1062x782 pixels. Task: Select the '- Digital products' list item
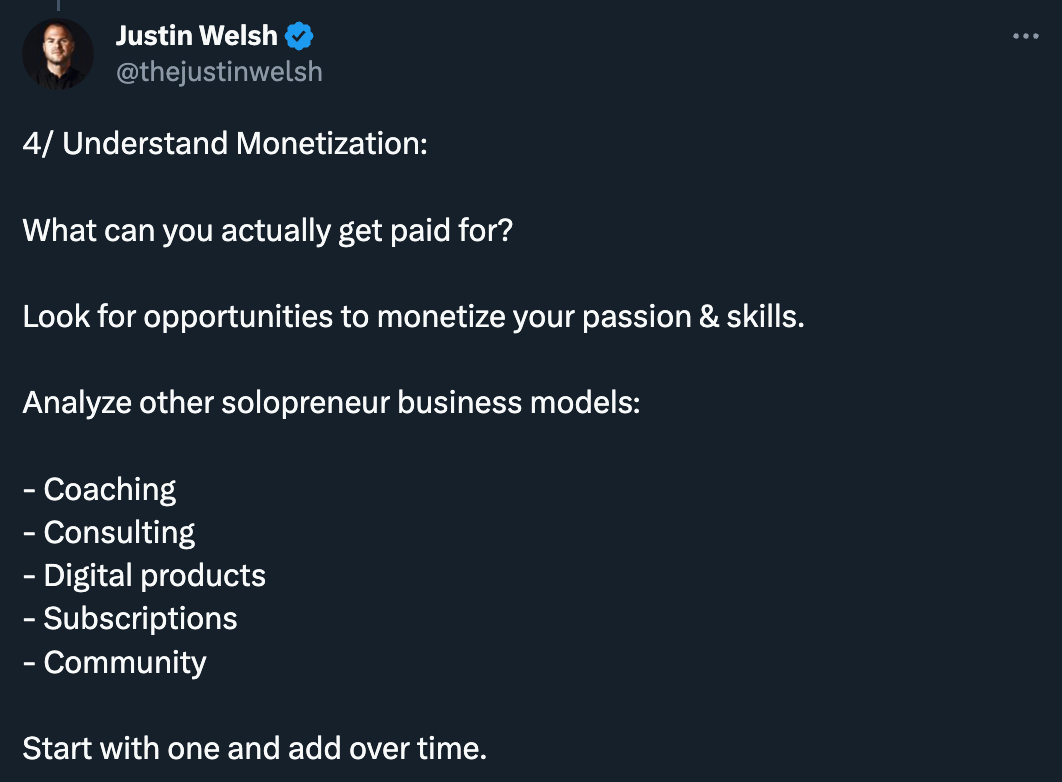point(145,575)
